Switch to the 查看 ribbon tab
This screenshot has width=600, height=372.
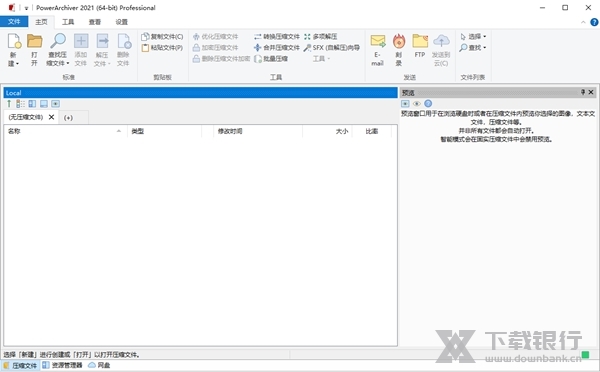tap(95, 22)
